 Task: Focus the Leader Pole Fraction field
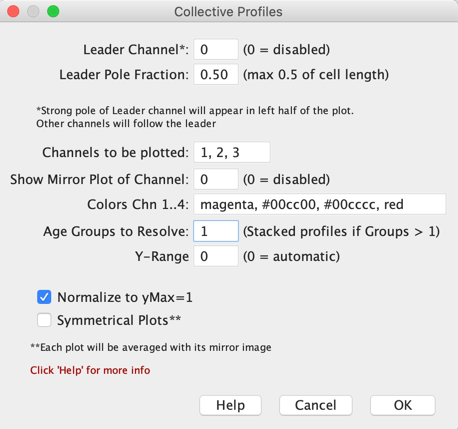click(x=216, y=74)
